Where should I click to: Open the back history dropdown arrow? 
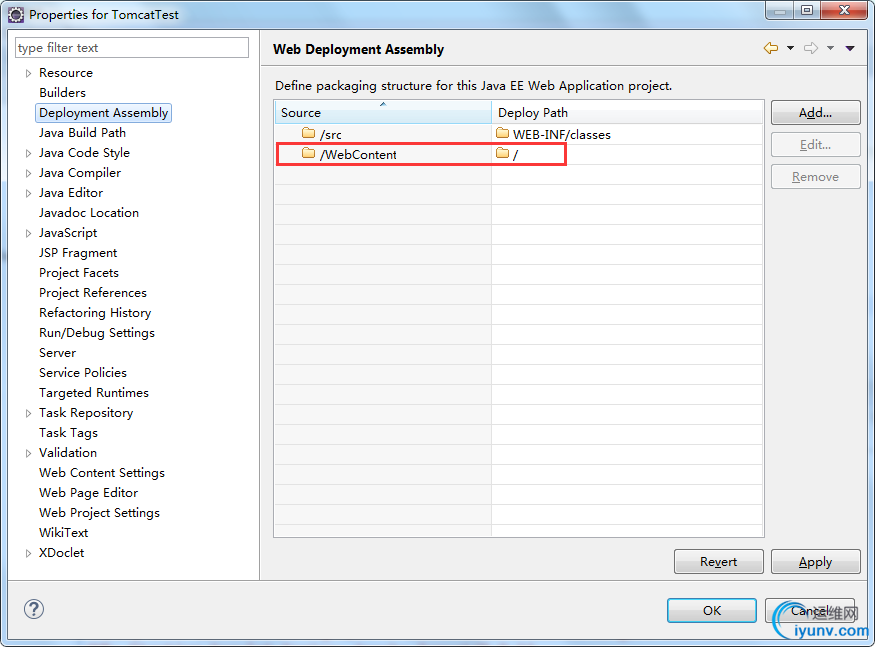click(x=790, y=49)
